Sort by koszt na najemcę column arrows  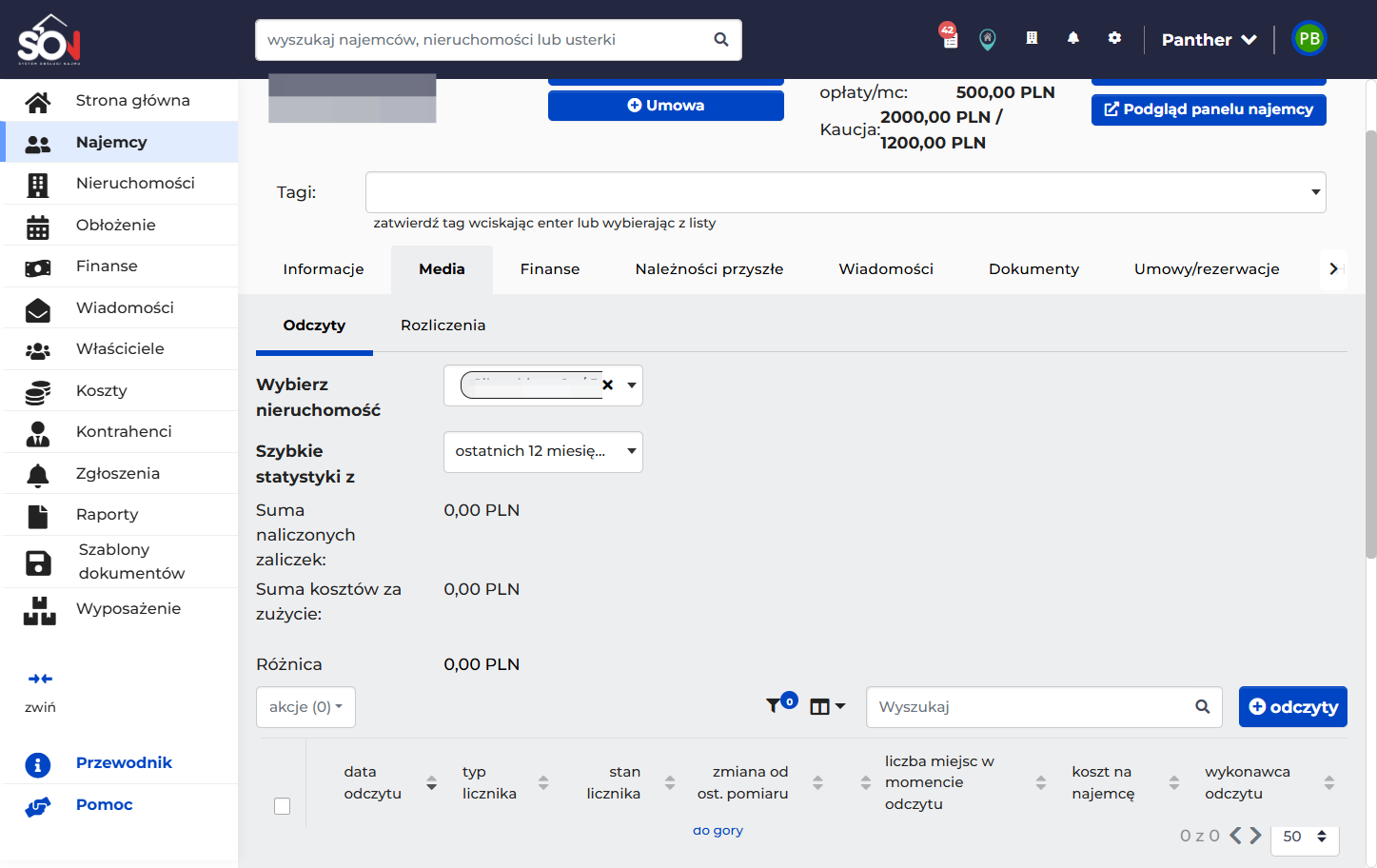click(x=1174, y=783)
